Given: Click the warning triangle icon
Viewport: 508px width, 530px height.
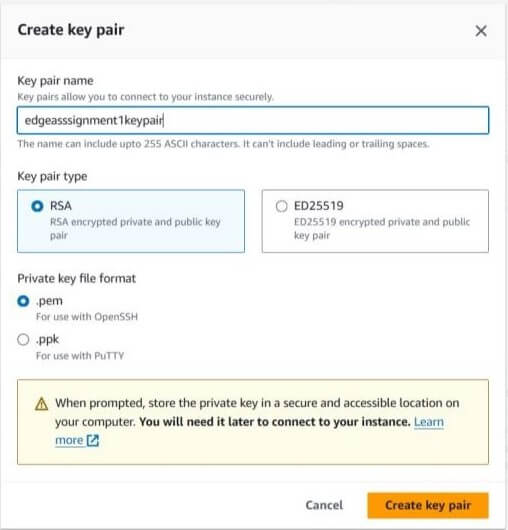Looking at the screenshot, I should coord(42,404).
